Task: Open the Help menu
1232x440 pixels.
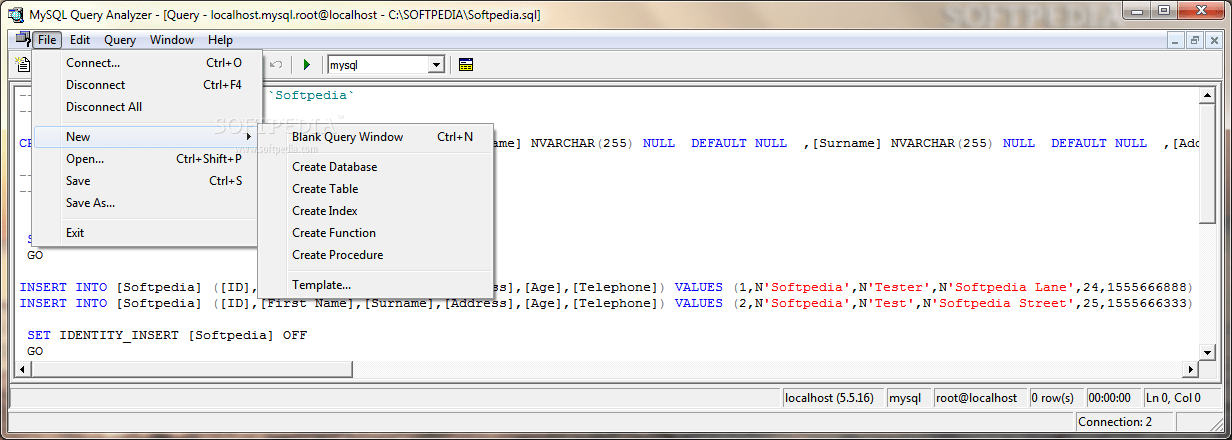Action: [x=220, y=40]
